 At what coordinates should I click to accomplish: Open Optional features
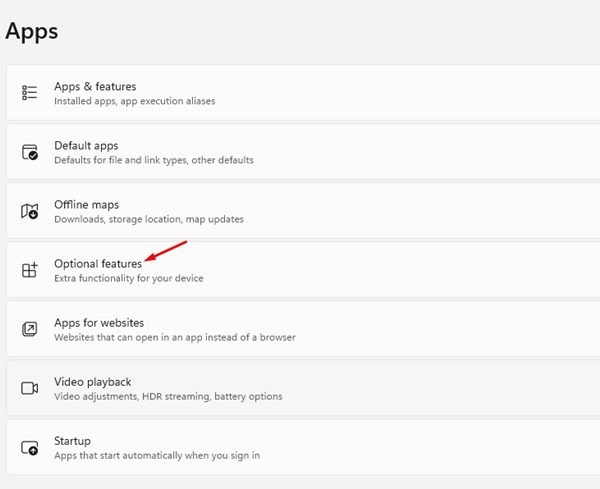point(303,270)
